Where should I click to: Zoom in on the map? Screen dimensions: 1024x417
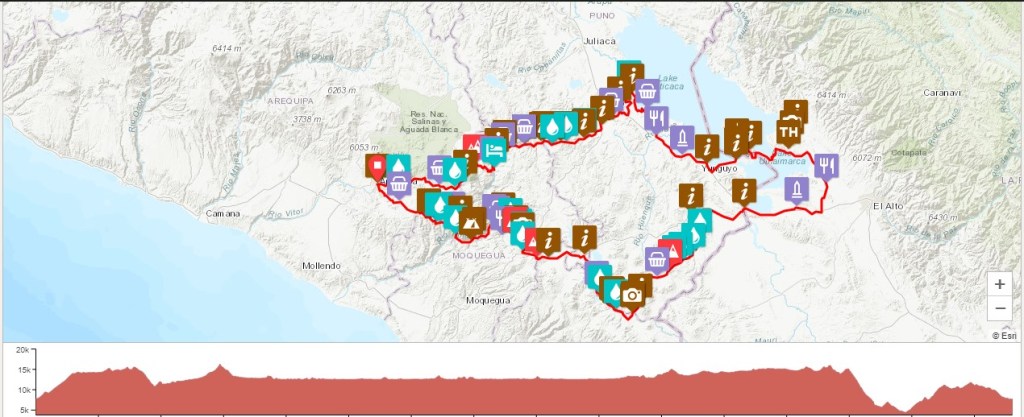pyautogui.click(x=1000, y=284)
